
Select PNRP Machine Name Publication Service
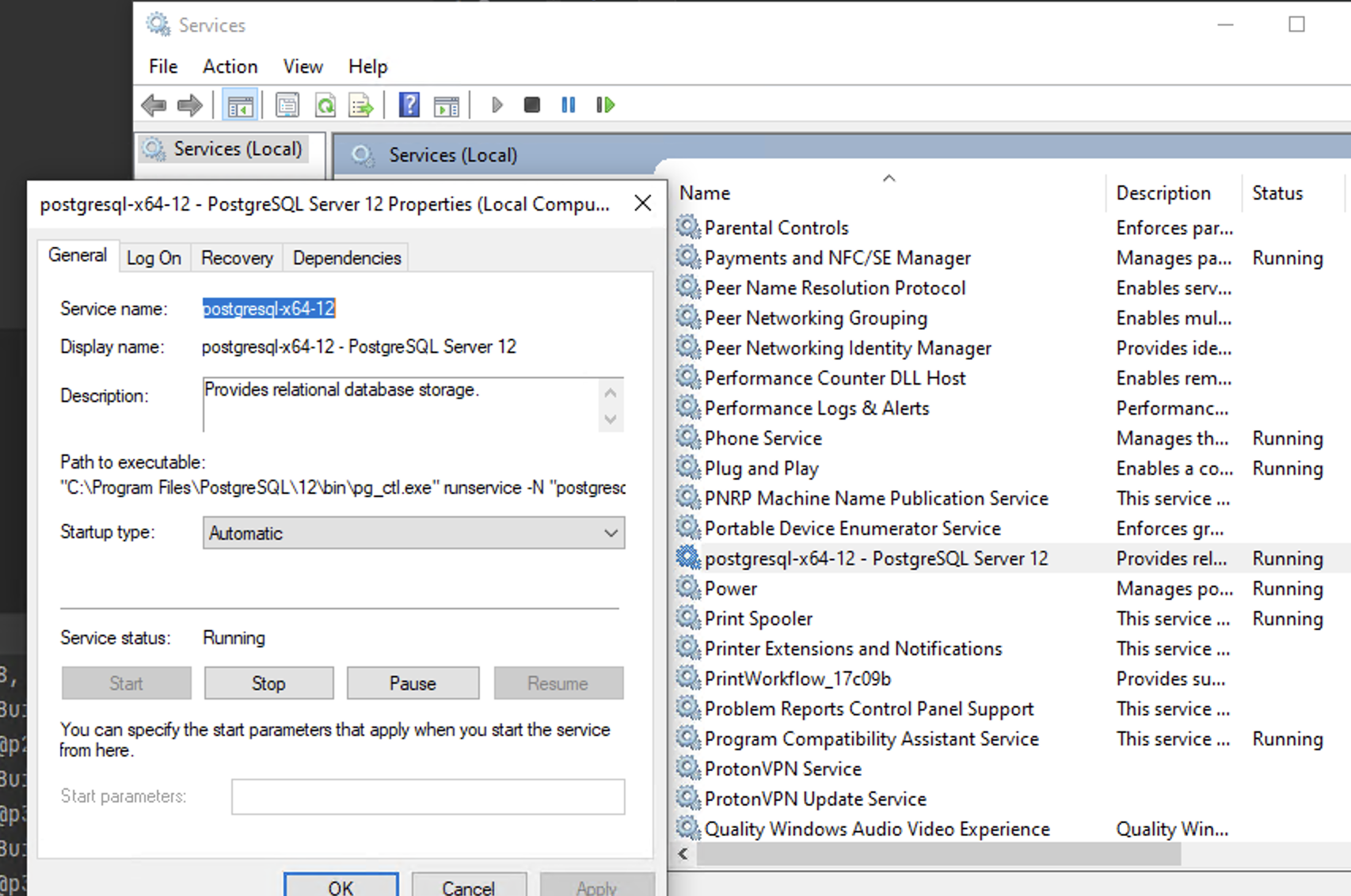coord(876,499)
